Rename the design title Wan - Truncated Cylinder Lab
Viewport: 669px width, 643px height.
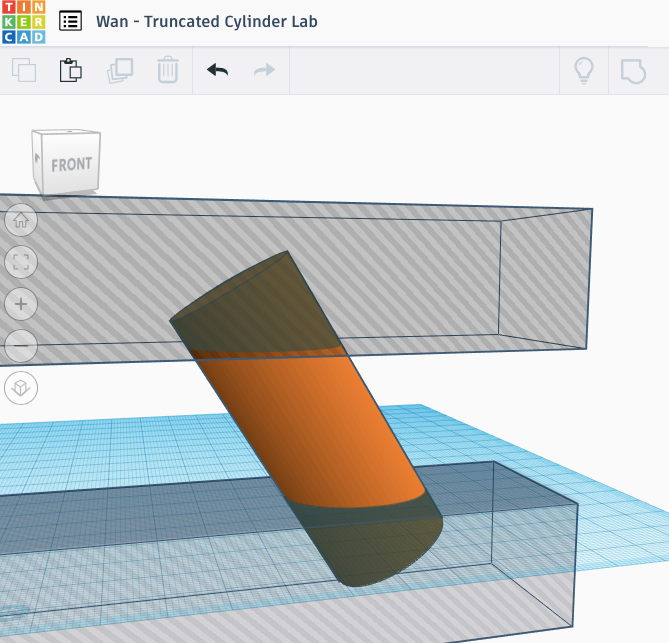tap(207, 21)
